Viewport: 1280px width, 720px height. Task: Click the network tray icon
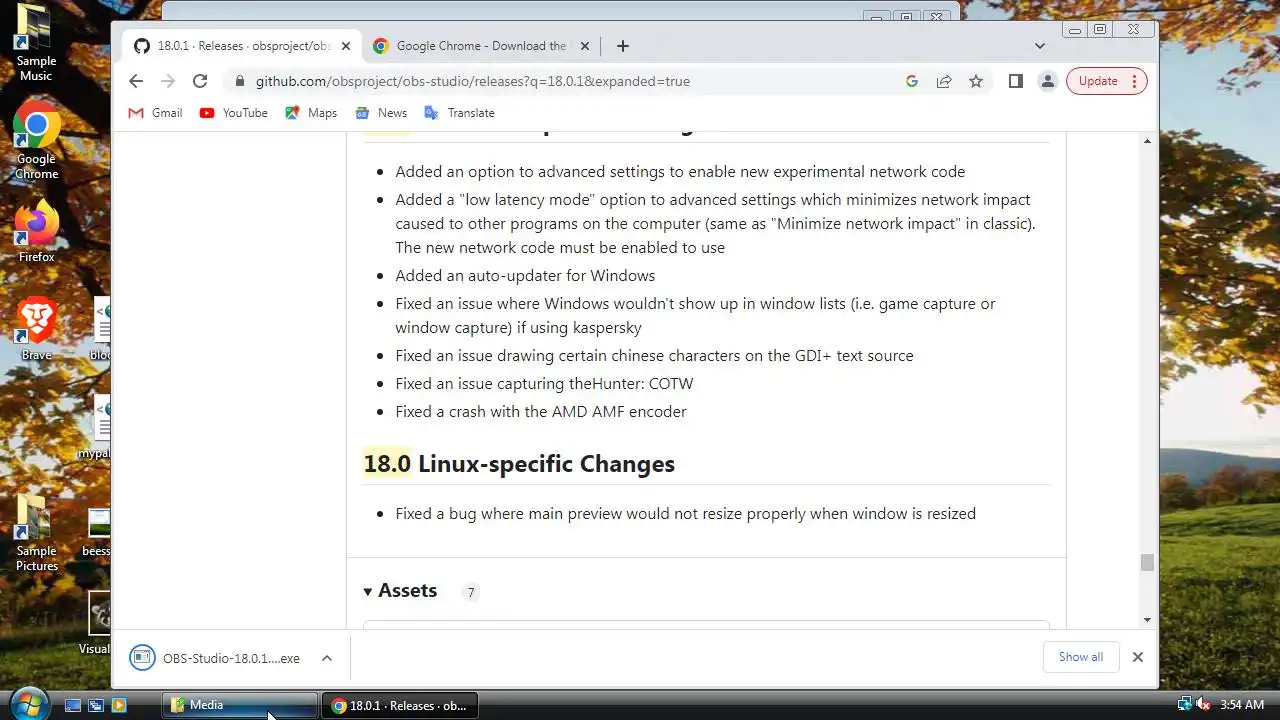tap(1185, 705)
